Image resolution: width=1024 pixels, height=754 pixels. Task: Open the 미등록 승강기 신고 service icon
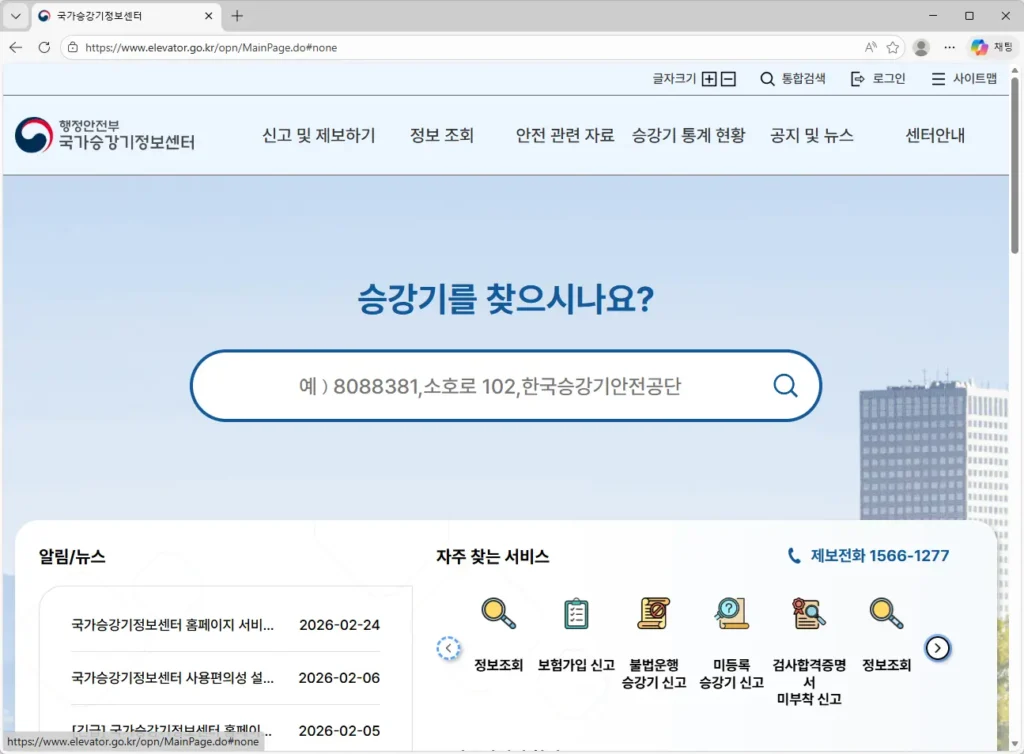[x=730, y=614]
